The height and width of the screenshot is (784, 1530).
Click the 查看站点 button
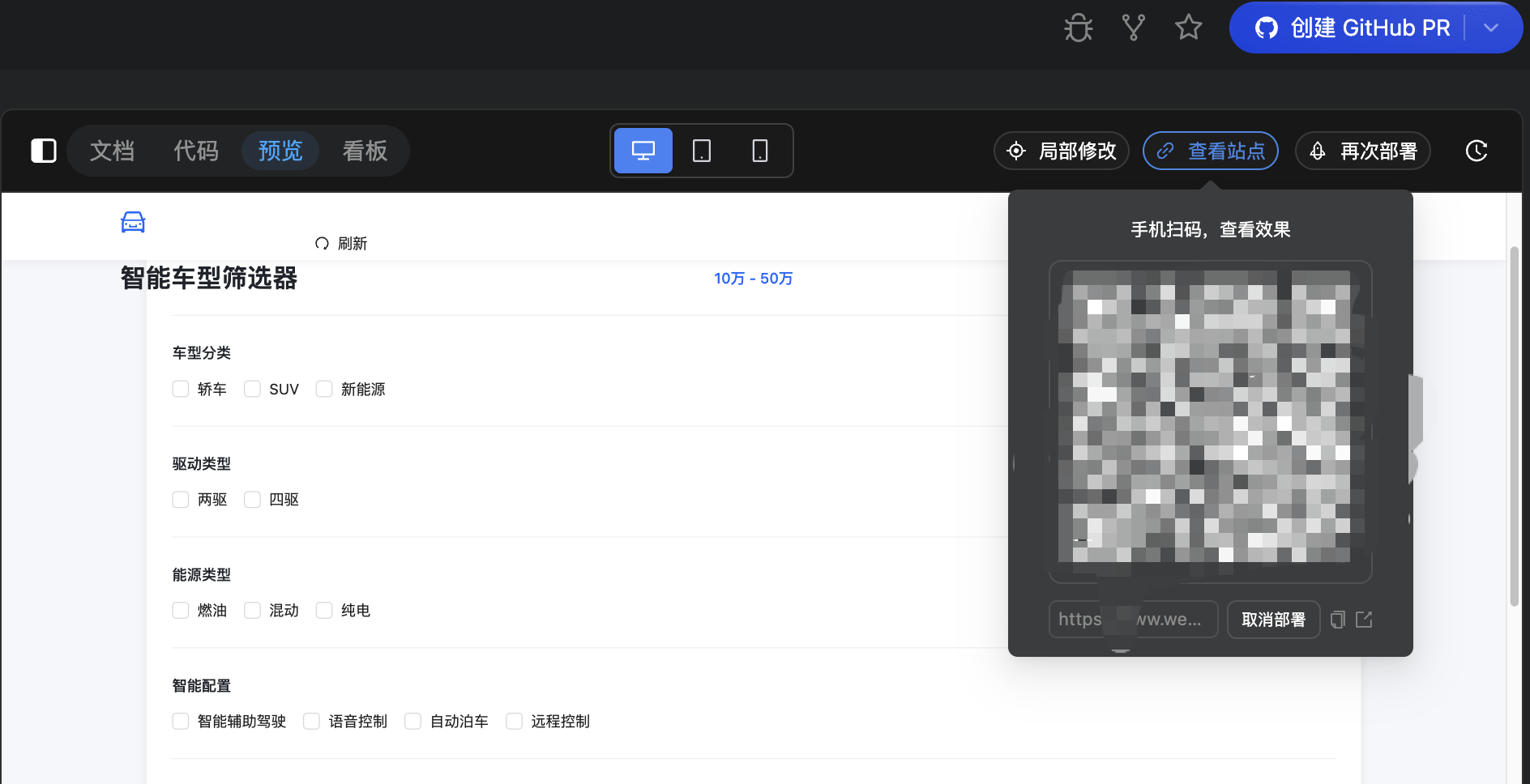click(x=1211, y=151)
